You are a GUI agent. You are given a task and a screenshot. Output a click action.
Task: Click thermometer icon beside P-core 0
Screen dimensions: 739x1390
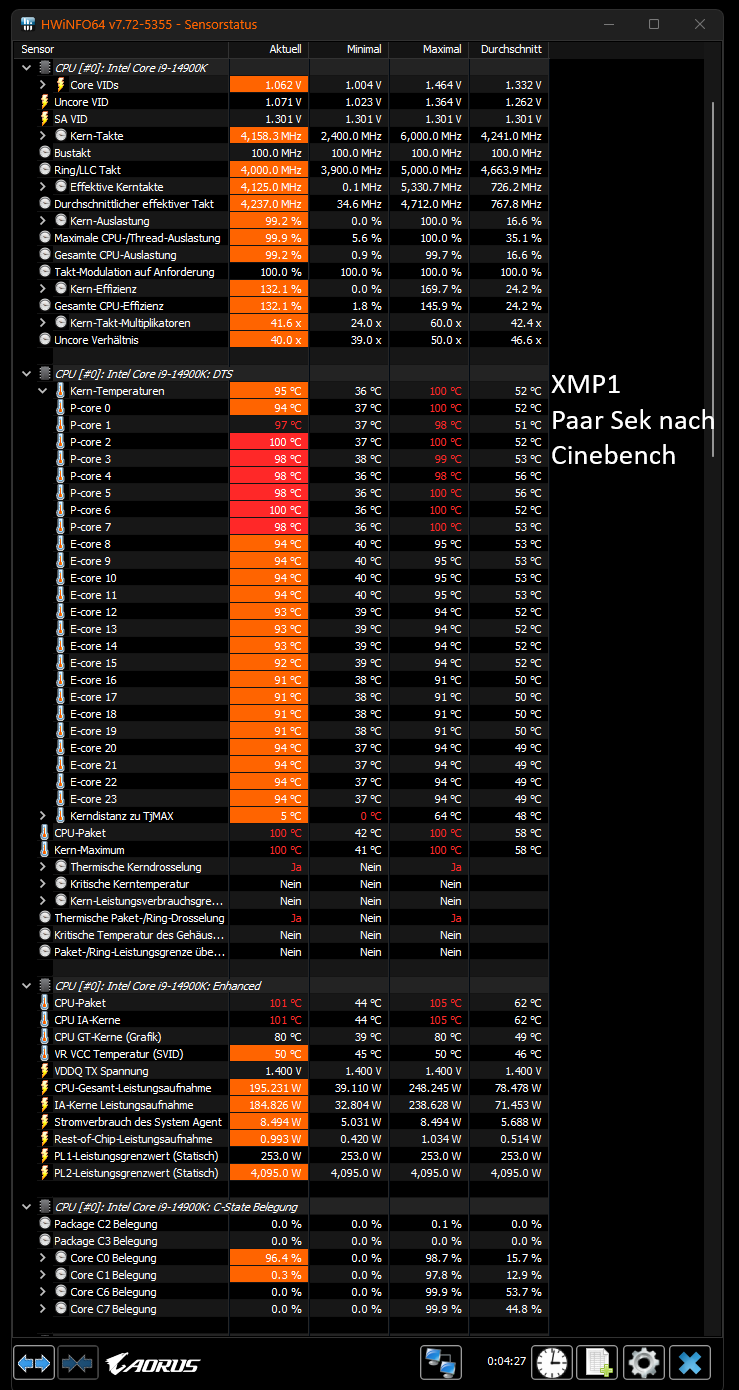[60, 408]
